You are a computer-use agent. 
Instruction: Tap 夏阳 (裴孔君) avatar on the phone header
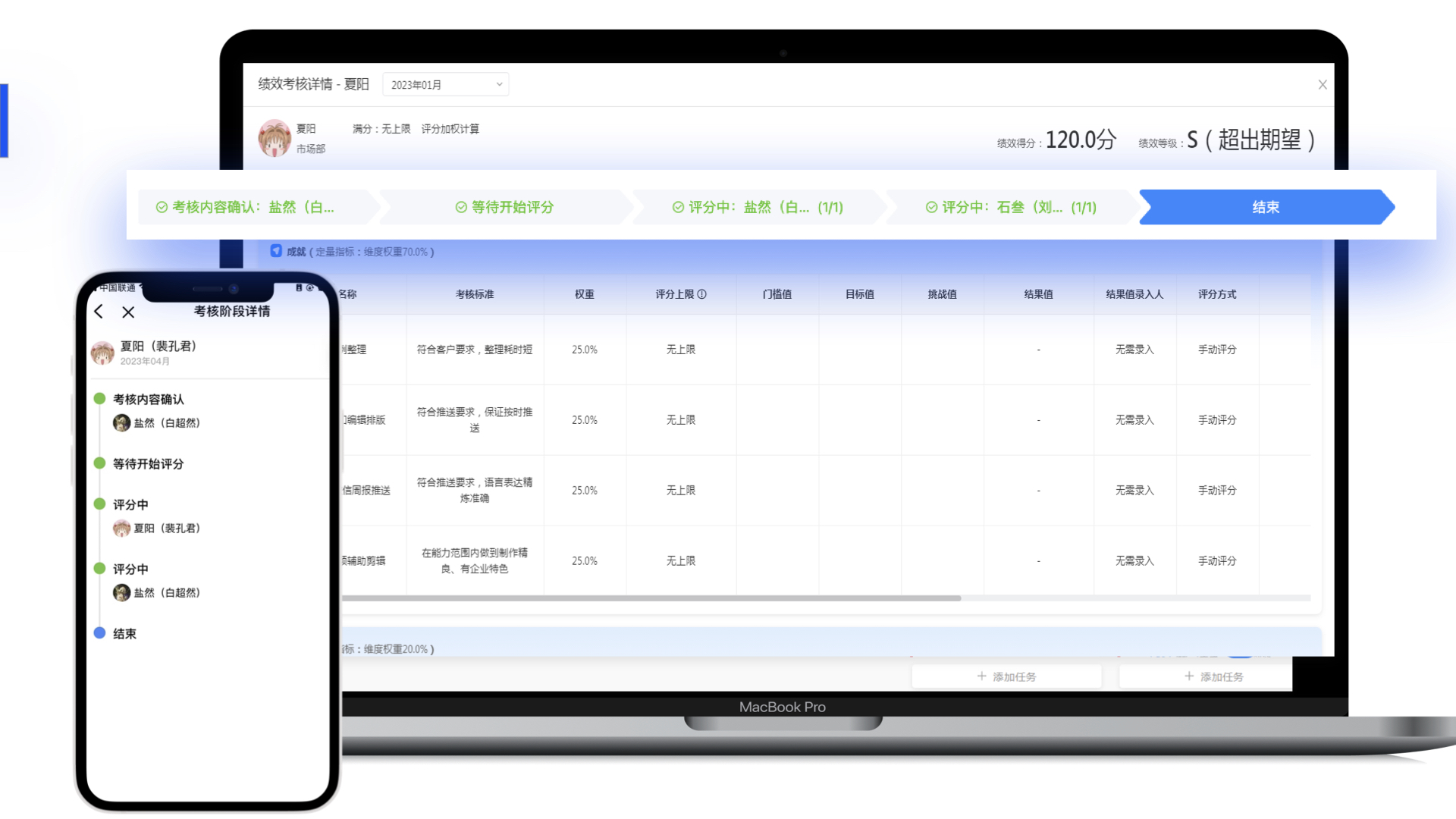[x=102, y=353]
